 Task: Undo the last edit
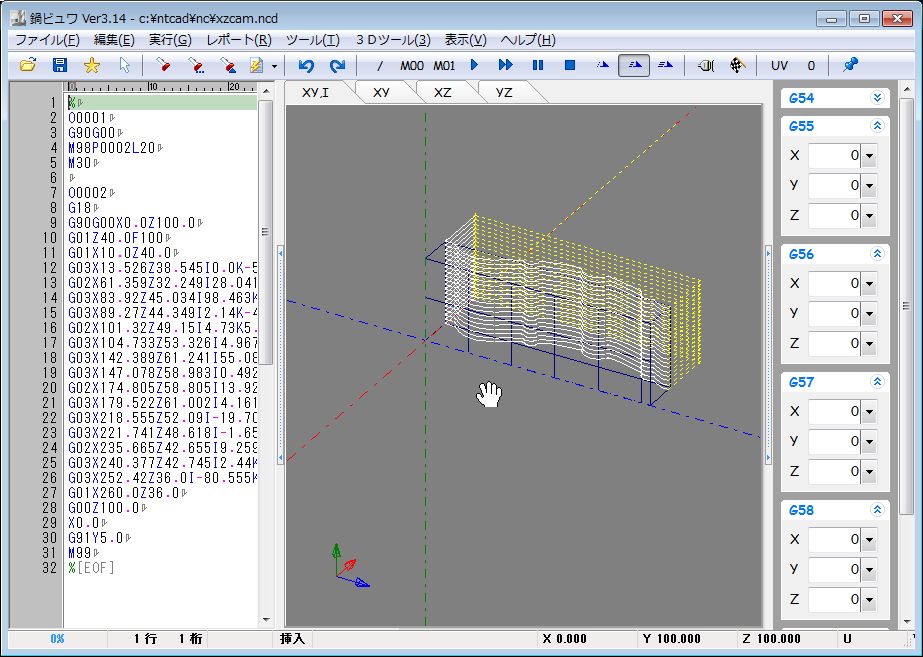coord(306,65)
